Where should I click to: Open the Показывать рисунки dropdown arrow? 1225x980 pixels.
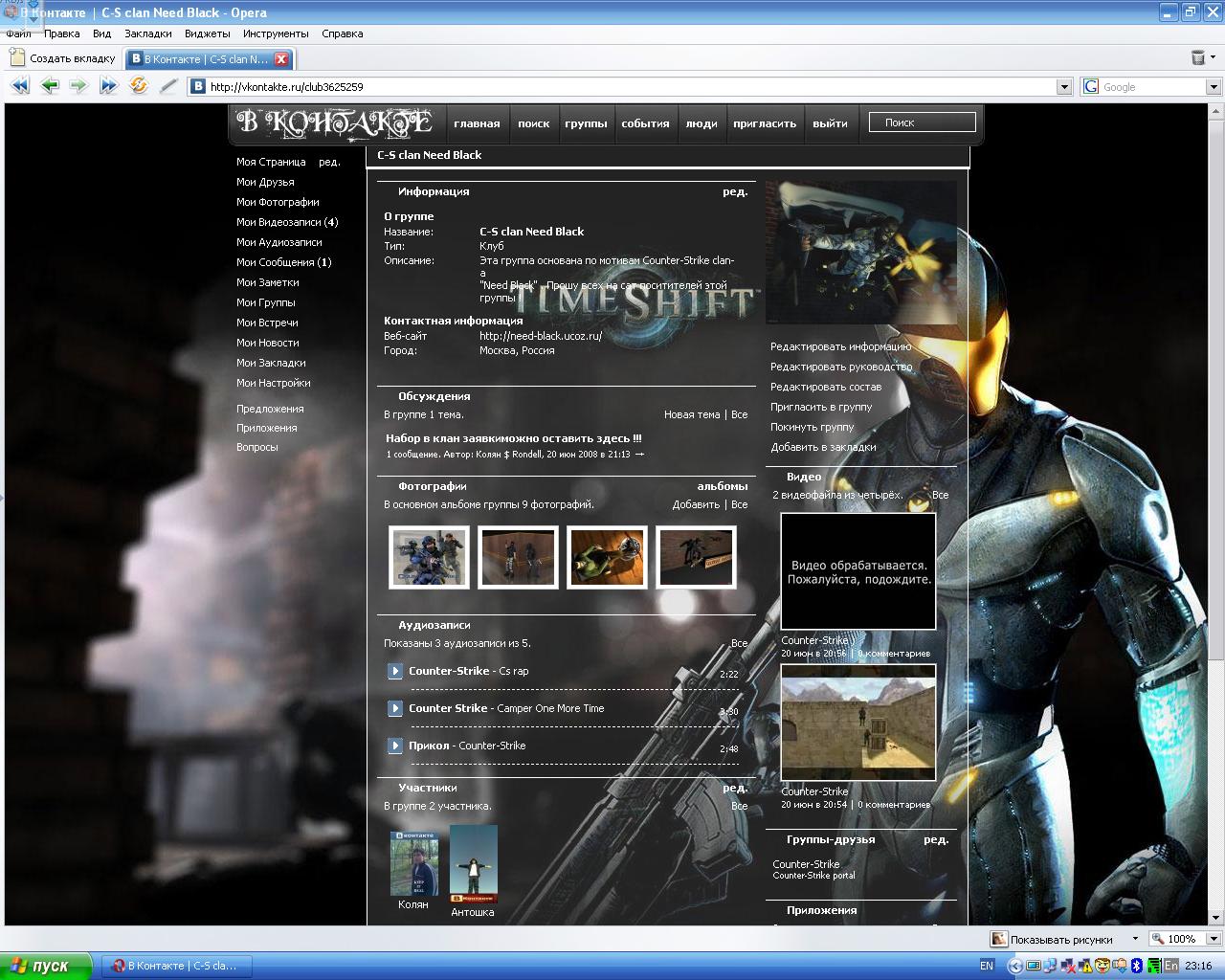(1135, 939)
